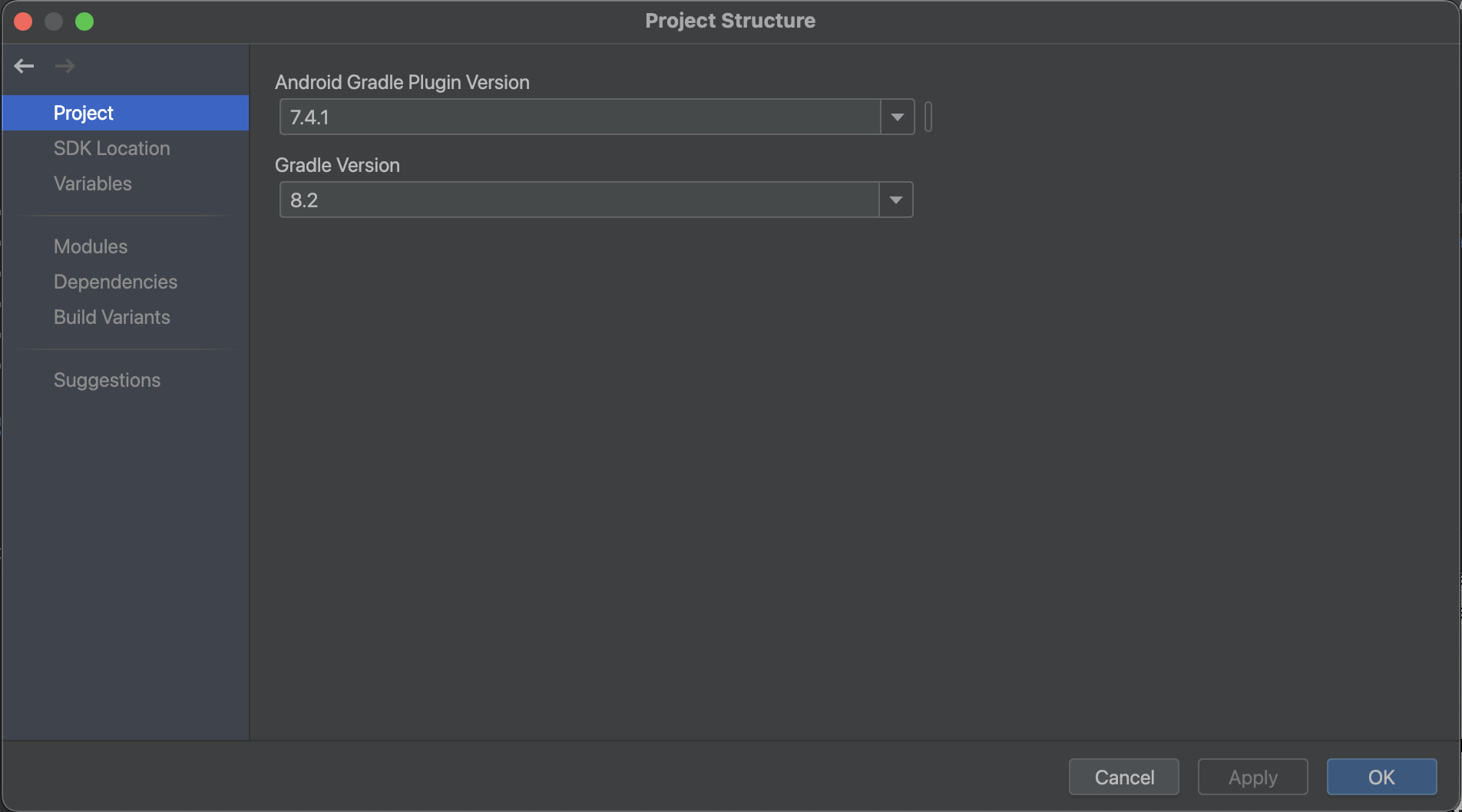Switch to the Dependencies section
The height and width of the screenshot is (812, 1462).
(115, 282)
